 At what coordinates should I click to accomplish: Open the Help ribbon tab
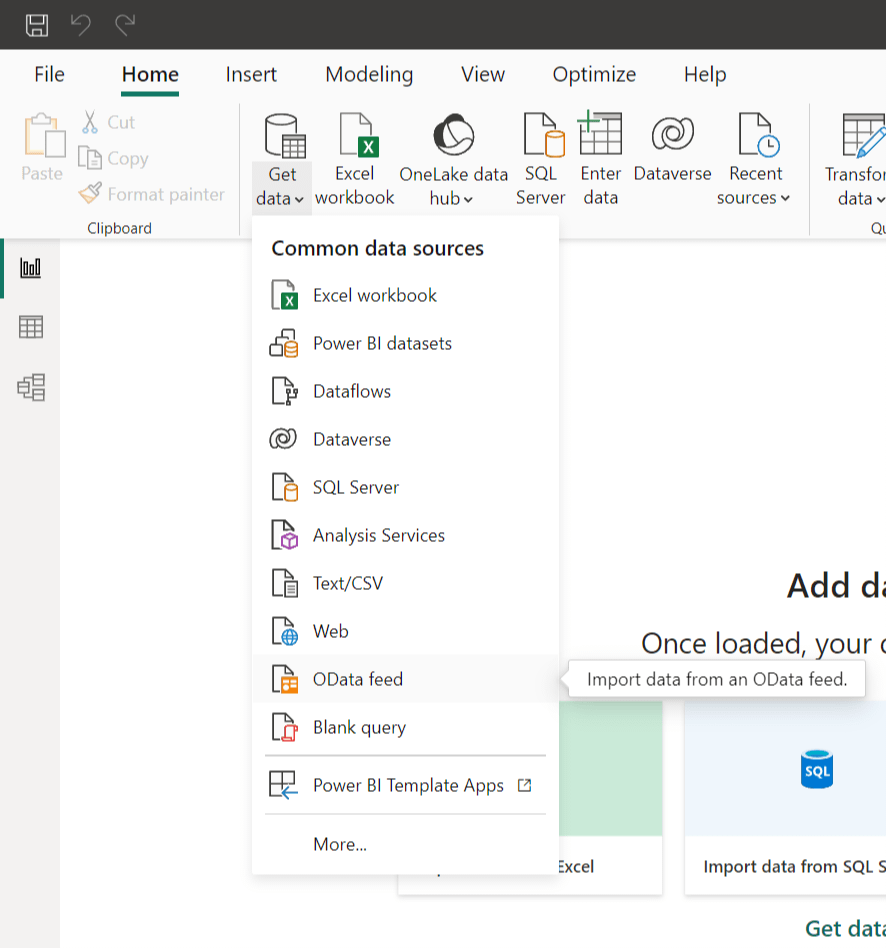[x=705, y=74]
